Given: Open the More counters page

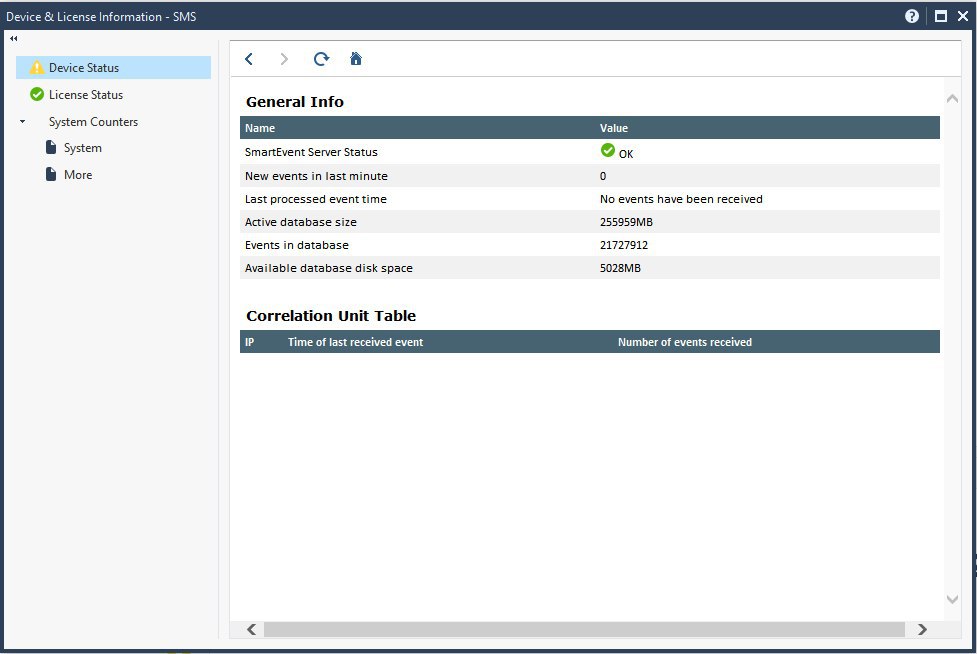Looking at the screenshot, I should pyautogui.click(x=78, y=174).
